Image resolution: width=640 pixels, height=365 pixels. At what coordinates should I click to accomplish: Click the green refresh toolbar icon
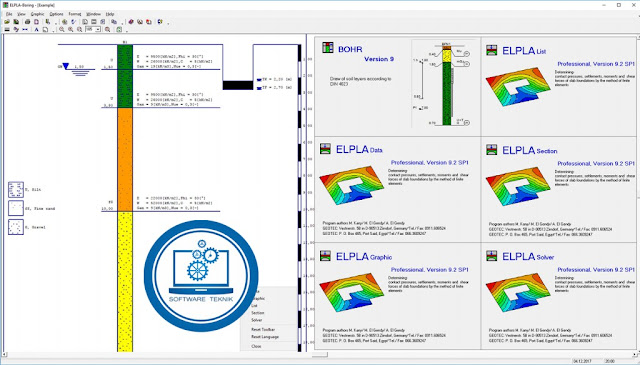click(x=119, y=29)
